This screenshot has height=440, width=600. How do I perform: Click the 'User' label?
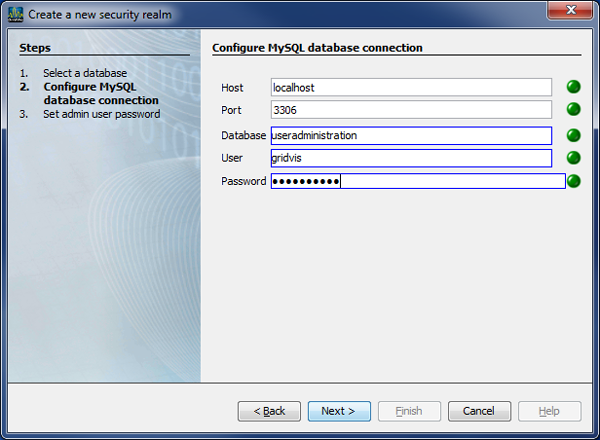tap(232, 158)
